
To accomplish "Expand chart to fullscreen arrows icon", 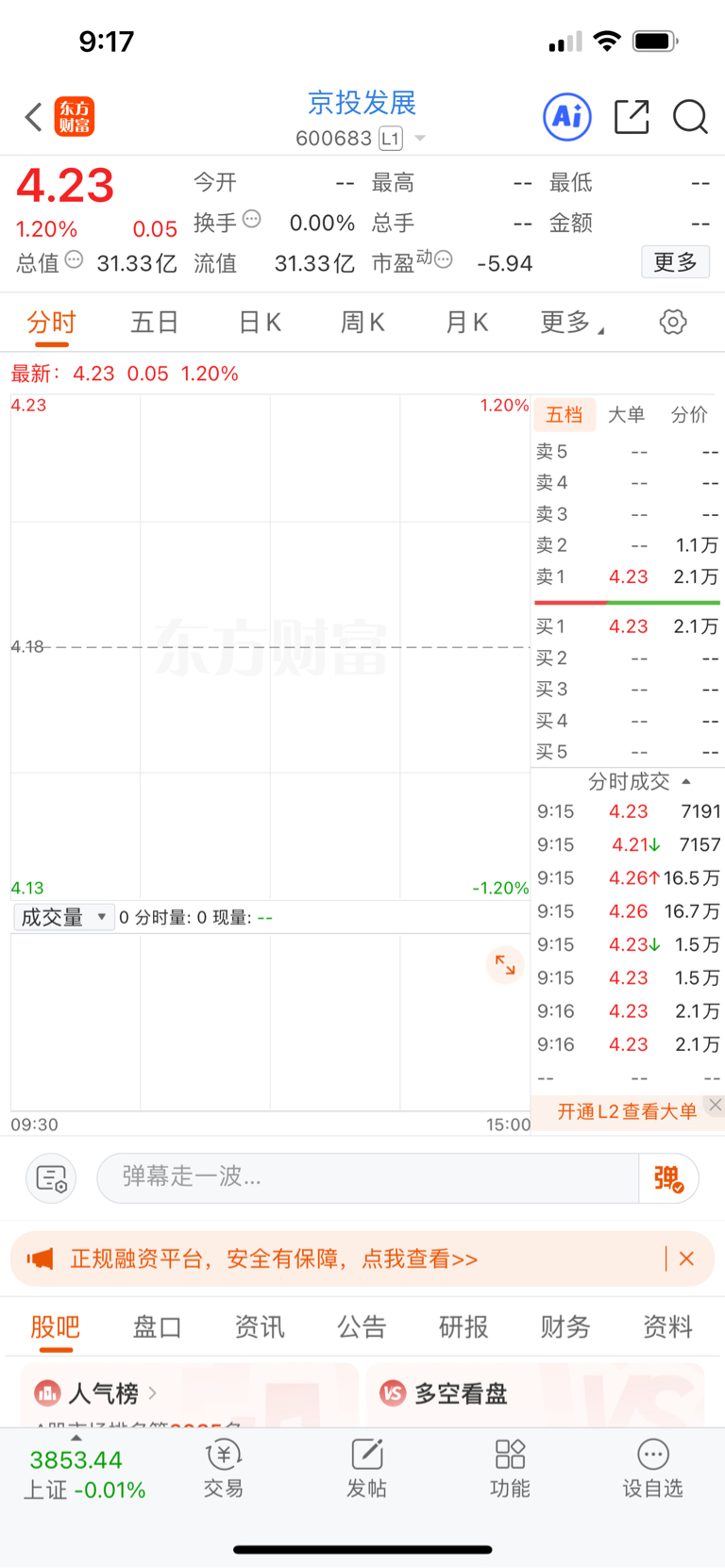I will pos(505,965).
